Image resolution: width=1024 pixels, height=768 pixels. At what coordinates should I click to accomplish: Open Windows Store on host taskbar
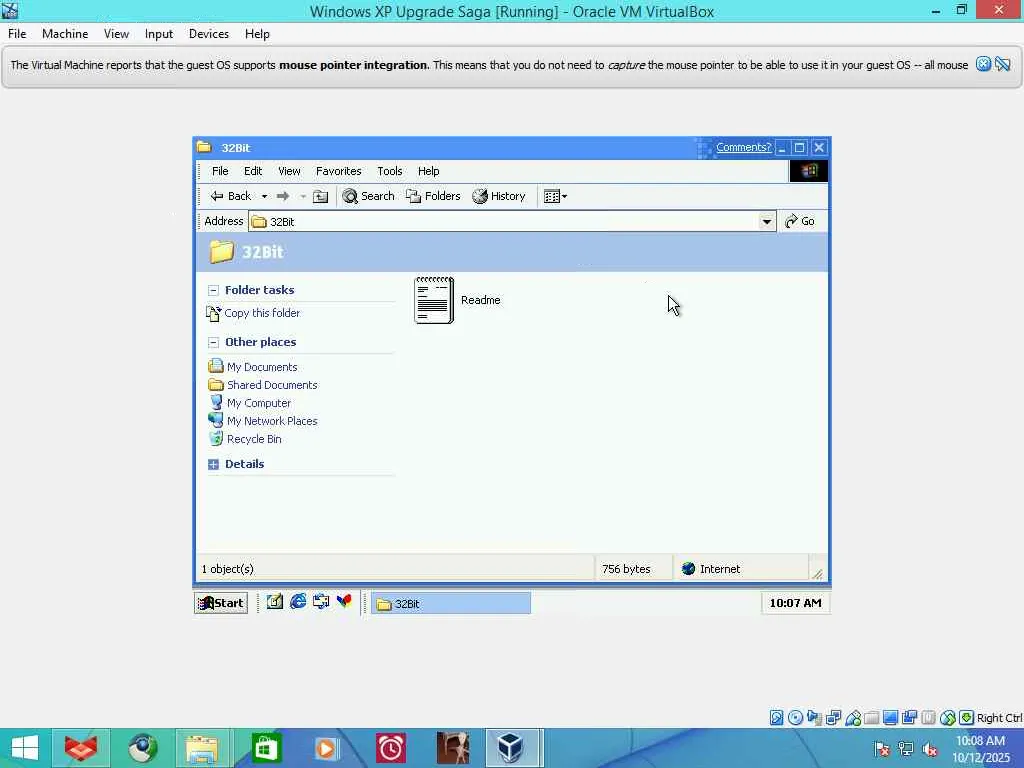coord(265,748)
